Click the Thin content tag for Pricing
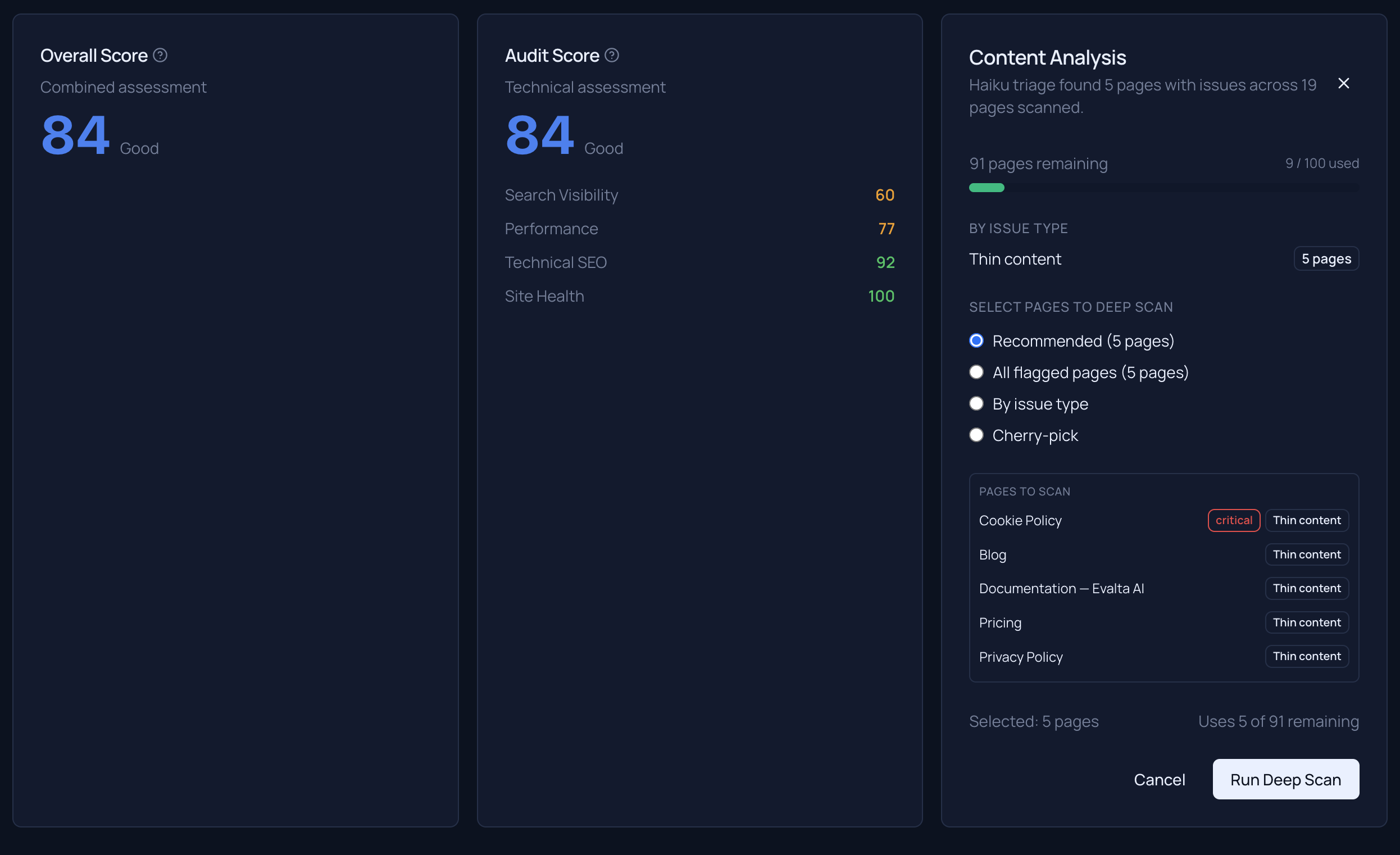This screenshot has width=1400, height=855. pos(1307,622)
